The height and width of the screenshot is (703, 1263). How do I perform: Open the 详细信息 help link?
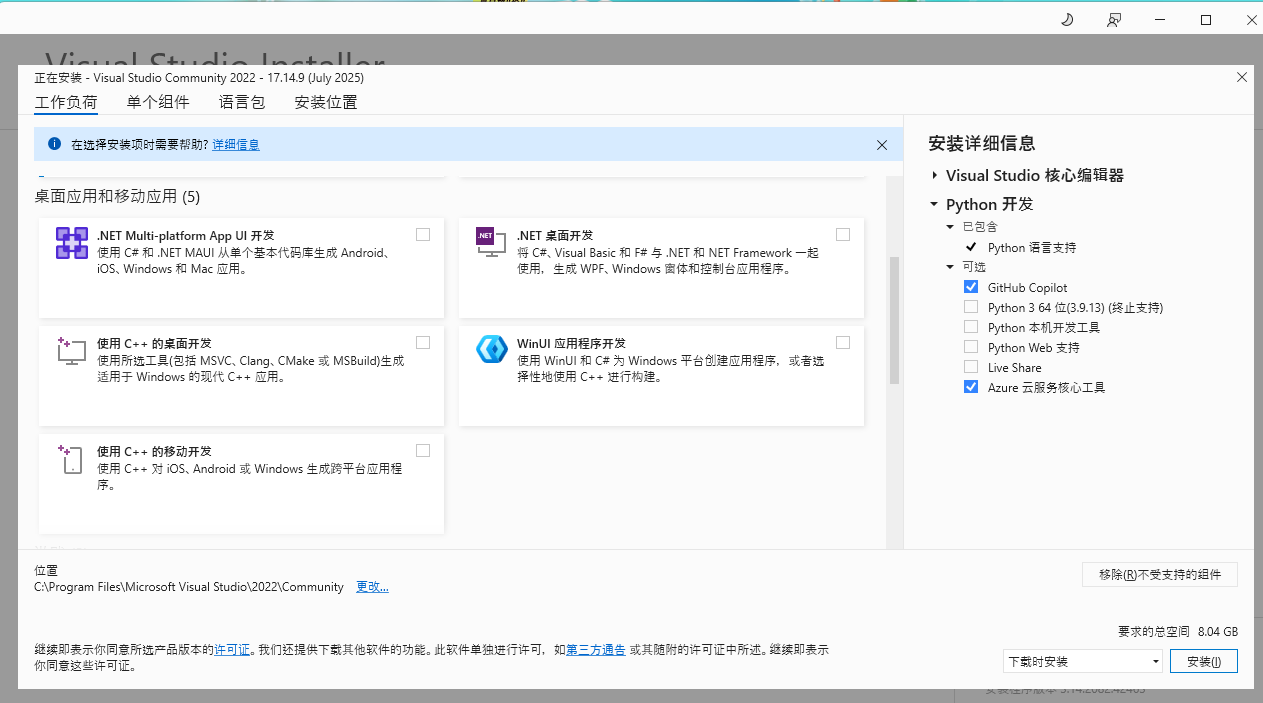coord(236,145)
